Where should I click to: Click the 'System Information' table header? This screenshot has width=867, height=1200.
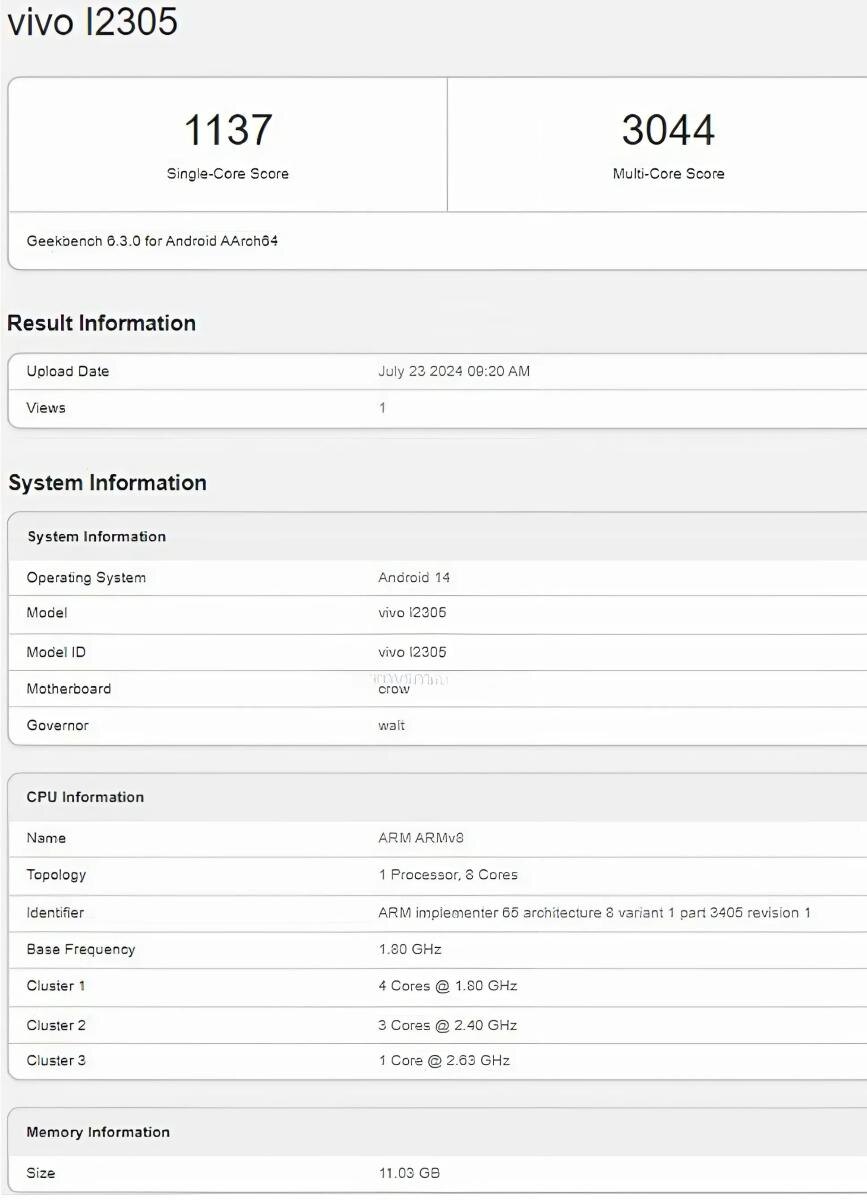pyautogui.click(x=97, y=537)
